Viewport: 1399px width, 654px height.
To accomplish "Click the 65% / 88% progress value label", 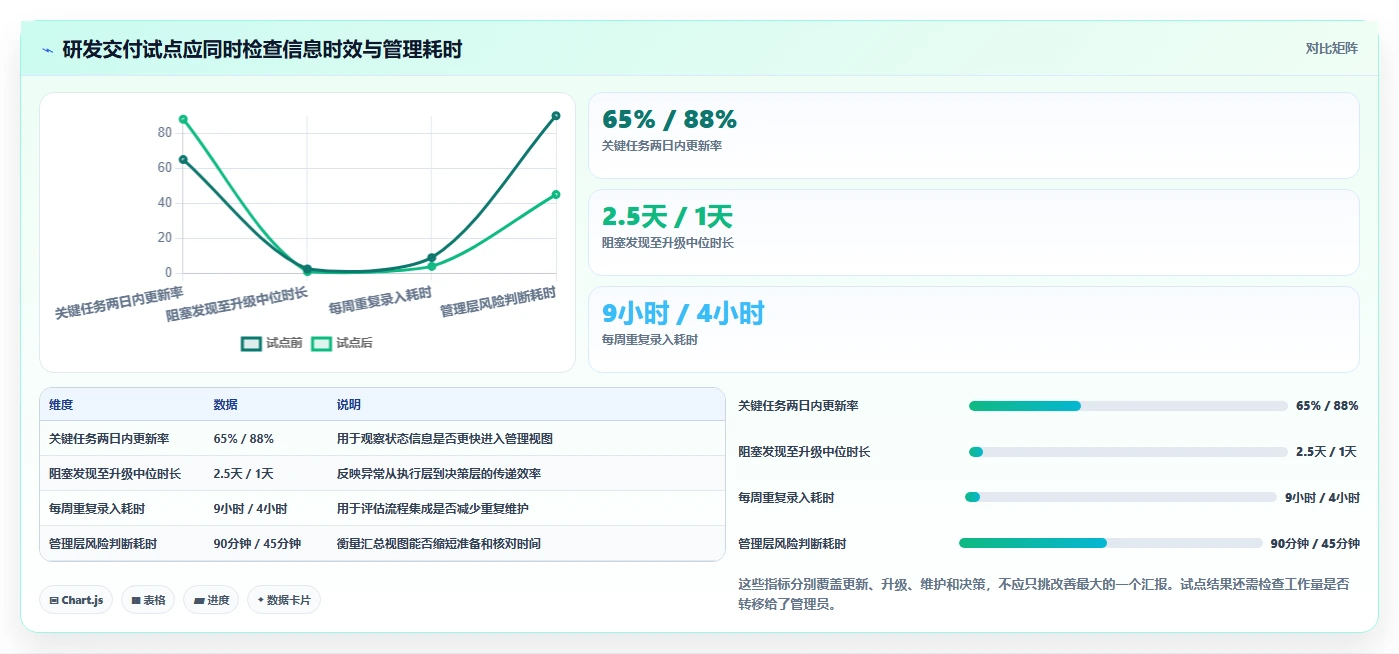I will pyautogui.click(x=1327, y=406).
